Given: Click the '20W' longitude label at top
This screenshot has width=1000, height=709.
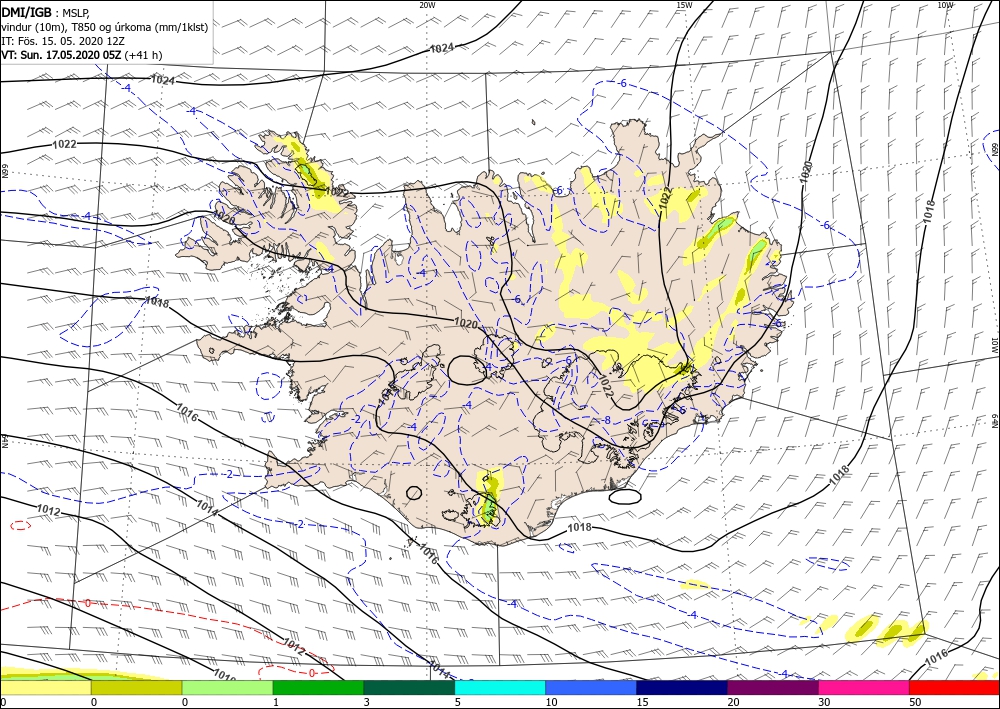Looking at the screenshot, I should [x=427, y=5].
